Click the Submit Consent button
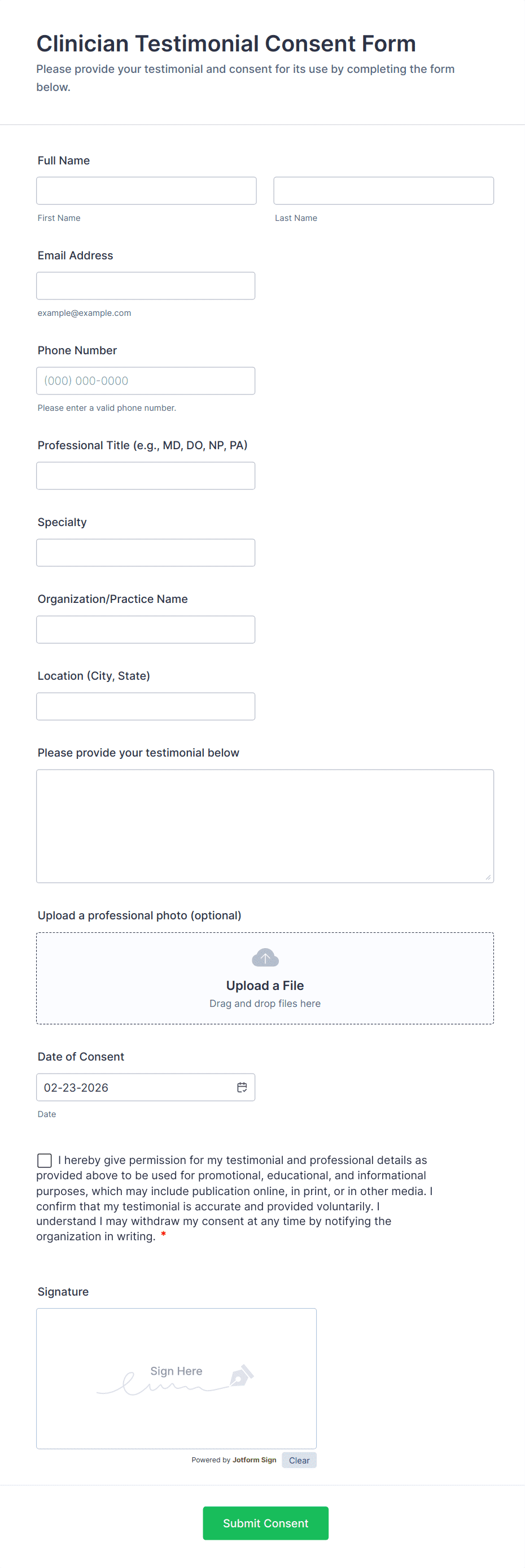Image resolution: width=525 pixels, height=1568 pixels. click(265, 1523)
